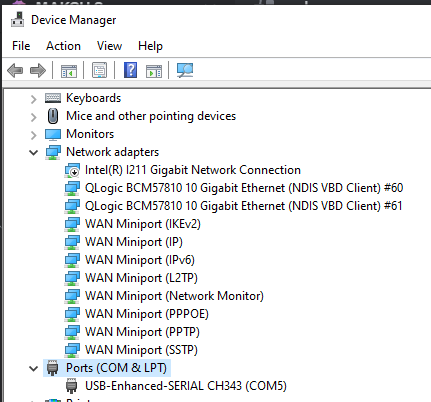Open the View menu
431x402 pixels.
(x=109, y=46)
